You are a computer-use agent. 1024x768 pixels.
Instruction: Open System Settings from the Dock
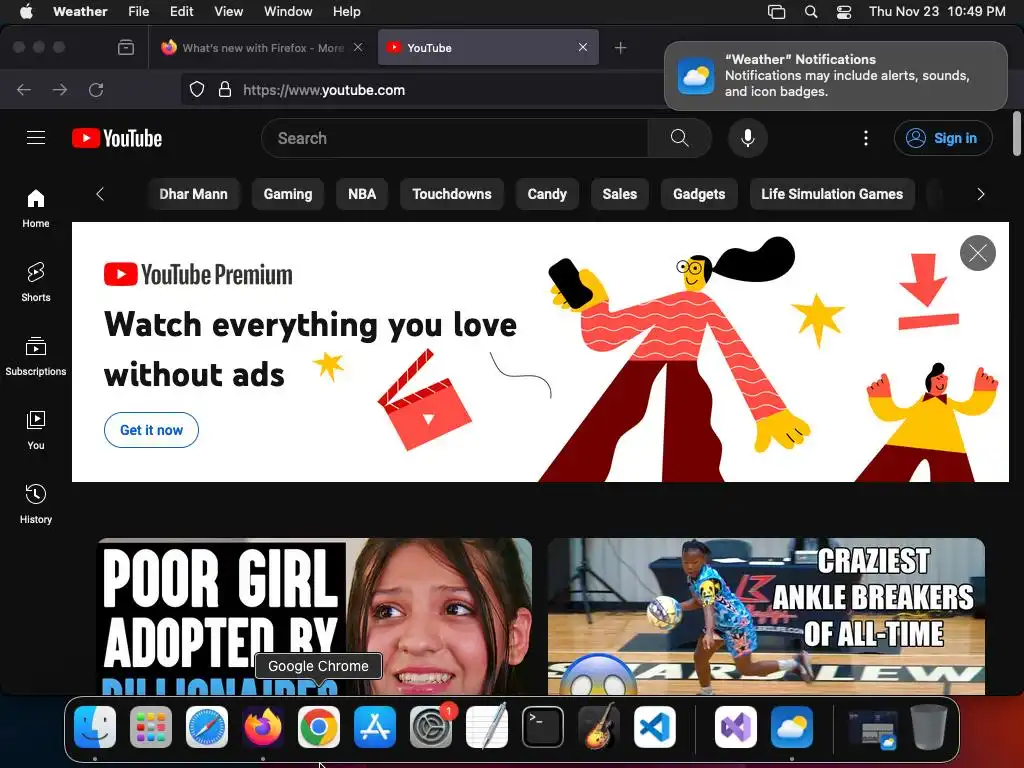pos(431,727)
